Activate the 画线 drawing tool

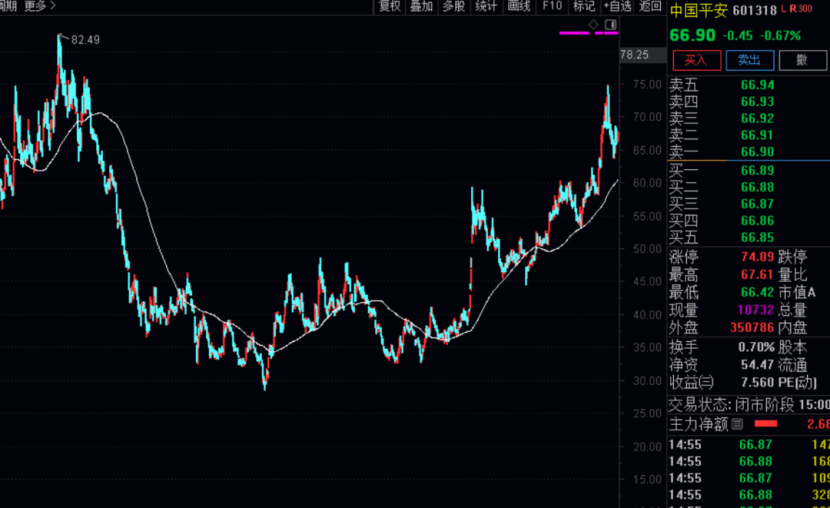[518, 6]
